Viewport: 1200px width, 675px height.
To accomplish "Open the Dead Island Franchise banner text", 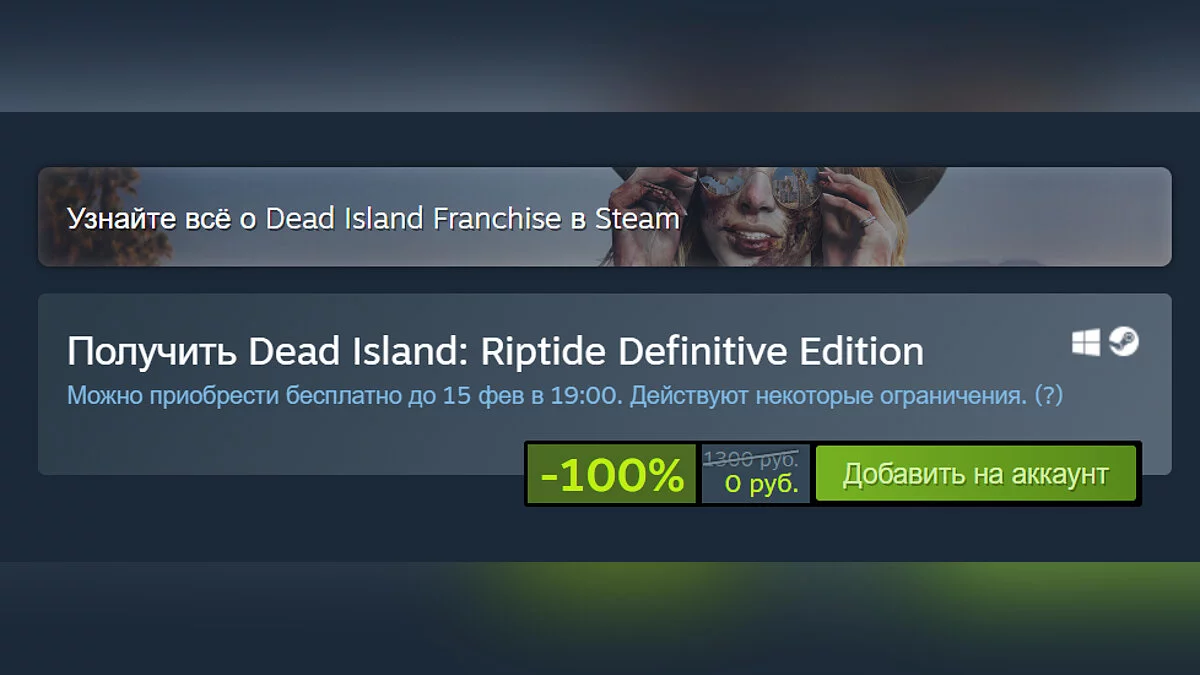I will (x=373, y=218).
